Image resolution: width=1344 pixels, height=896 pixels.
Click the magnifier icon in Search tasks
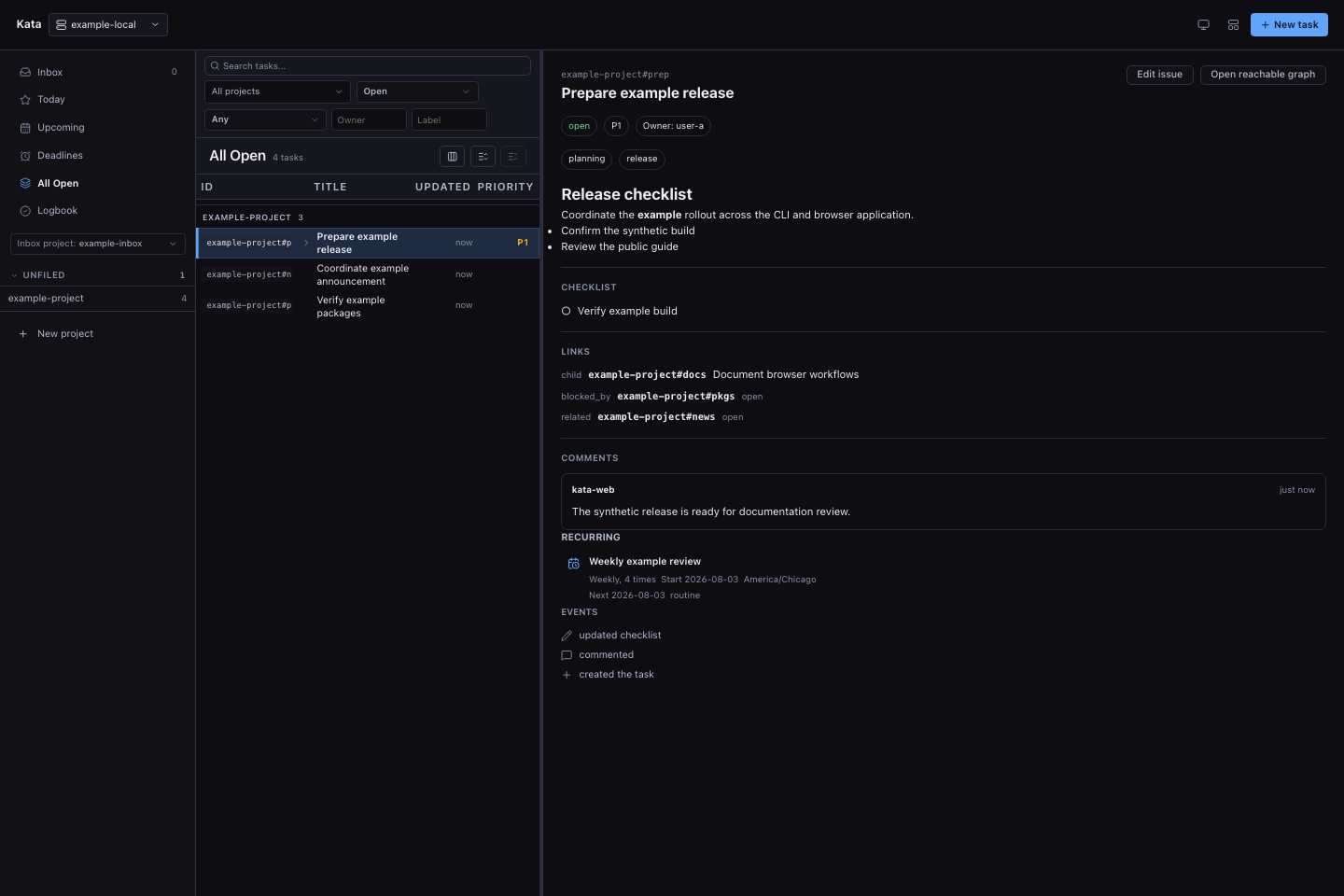tap(215, 66)
